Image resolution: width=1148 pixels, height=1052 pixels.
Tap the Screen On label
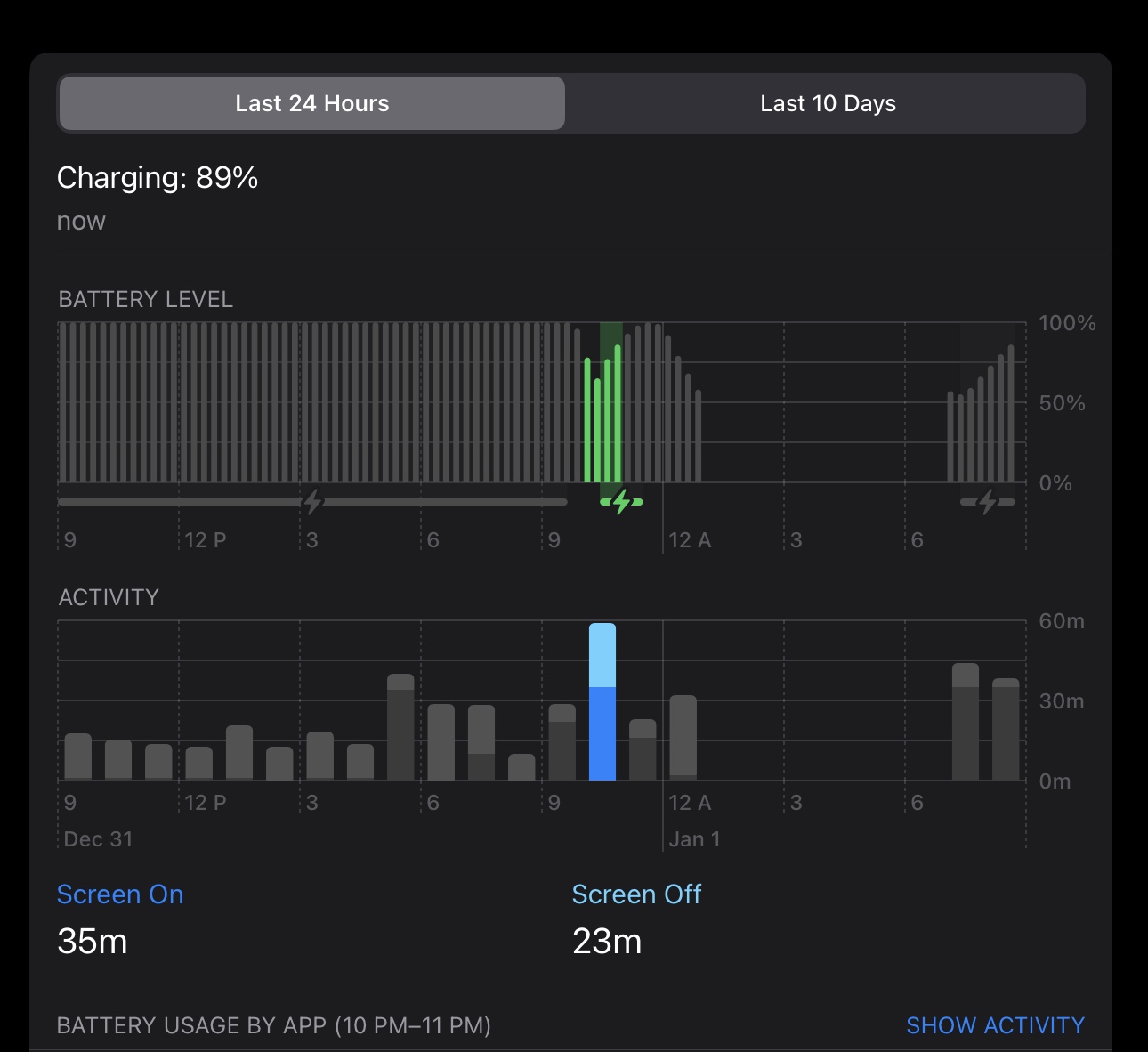coord(120,894)
